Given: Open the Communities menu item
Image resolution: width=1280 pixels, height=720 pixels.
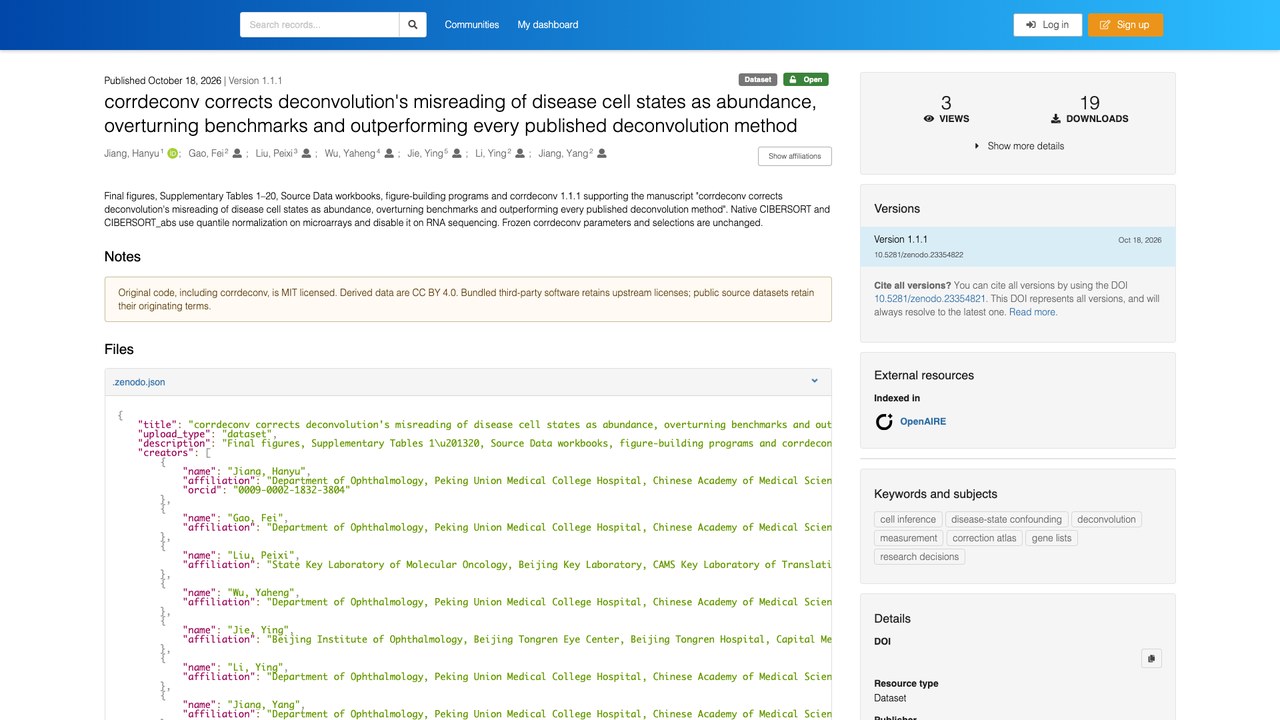Looking at the screenshot, I should (472, 25).
